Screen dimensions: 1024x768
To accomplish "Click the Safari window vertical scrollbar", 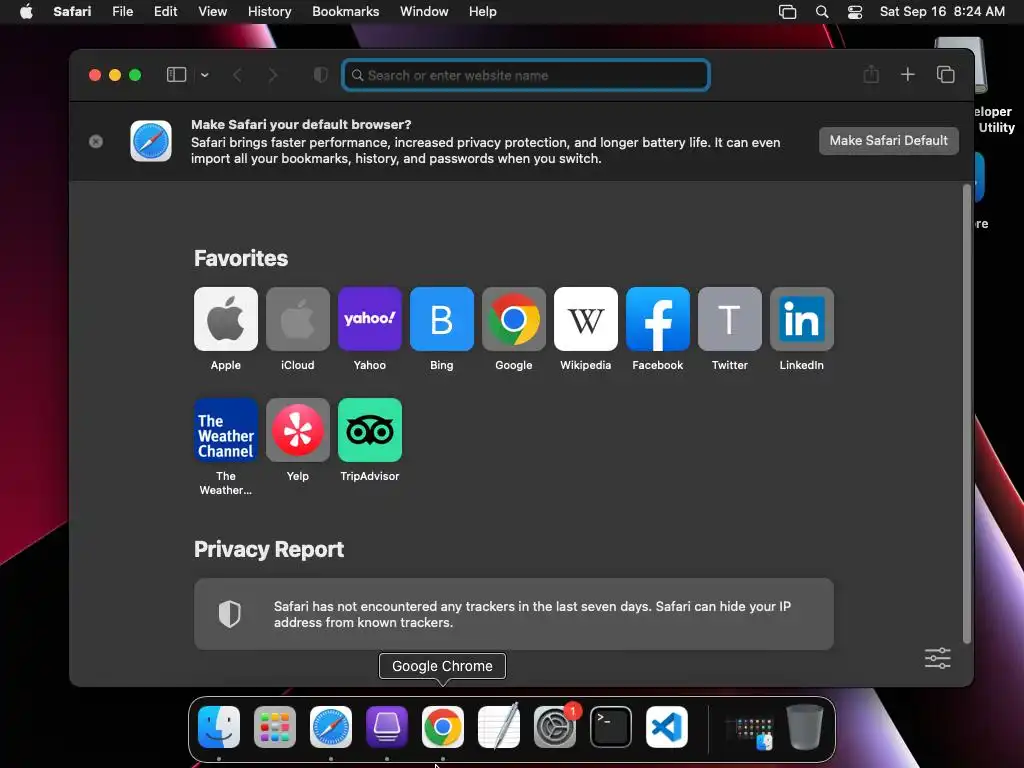I will [967, 415].
